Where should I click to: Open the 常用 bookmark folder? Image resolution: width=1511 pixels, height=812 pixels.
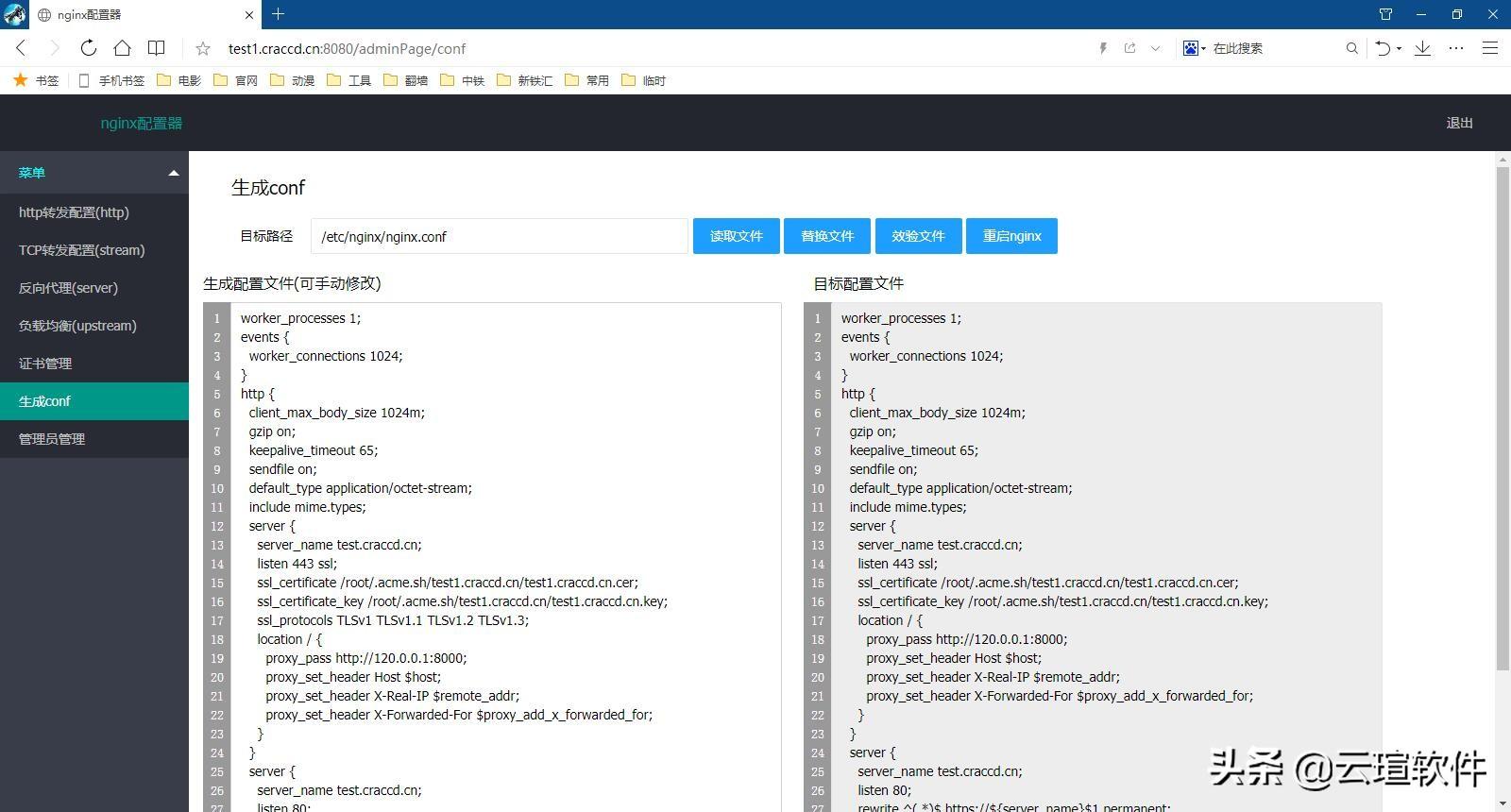pyautogui.click(x=587, y=80)
